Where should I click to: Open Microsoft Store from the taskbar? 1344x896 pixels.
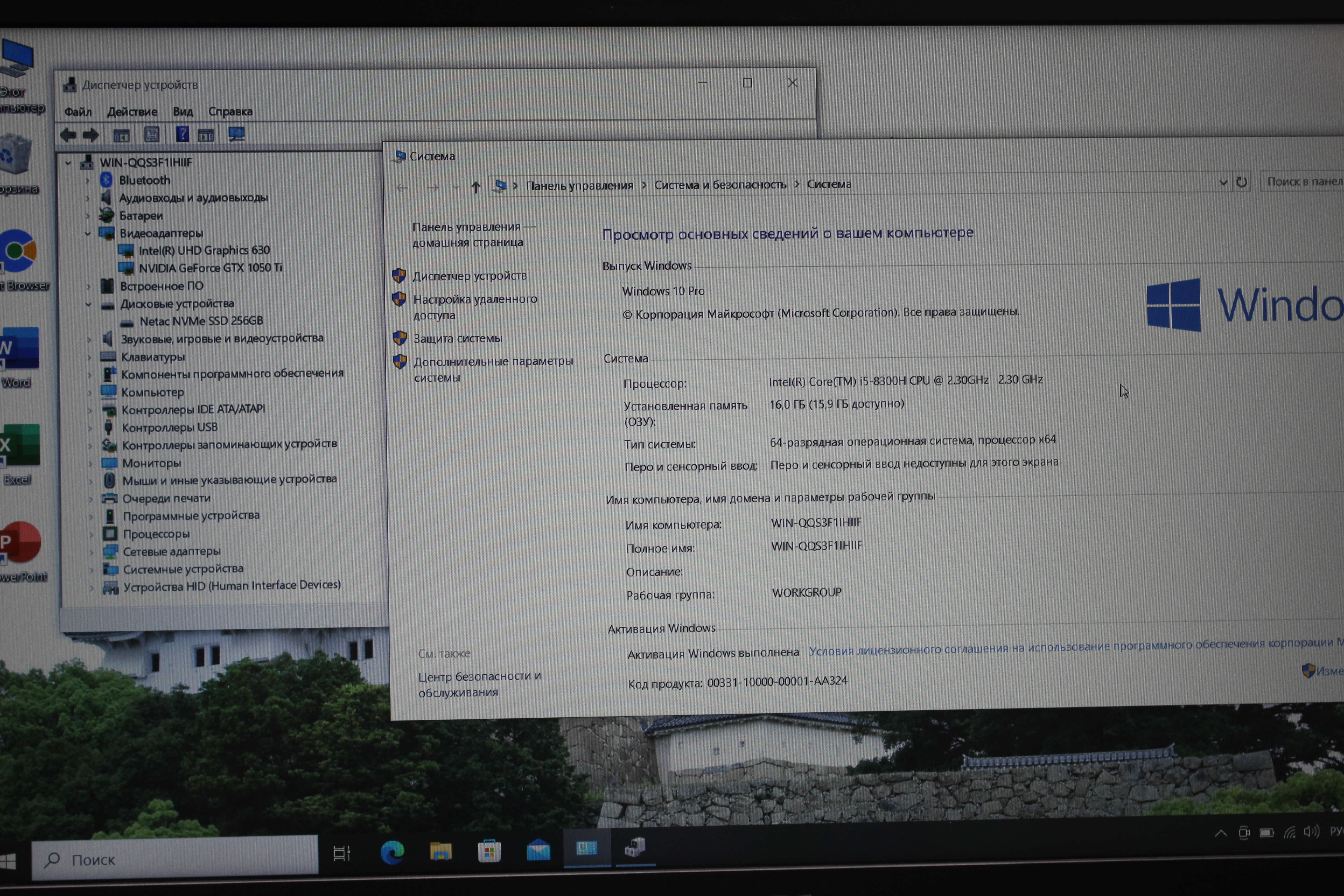coord(489,851)
